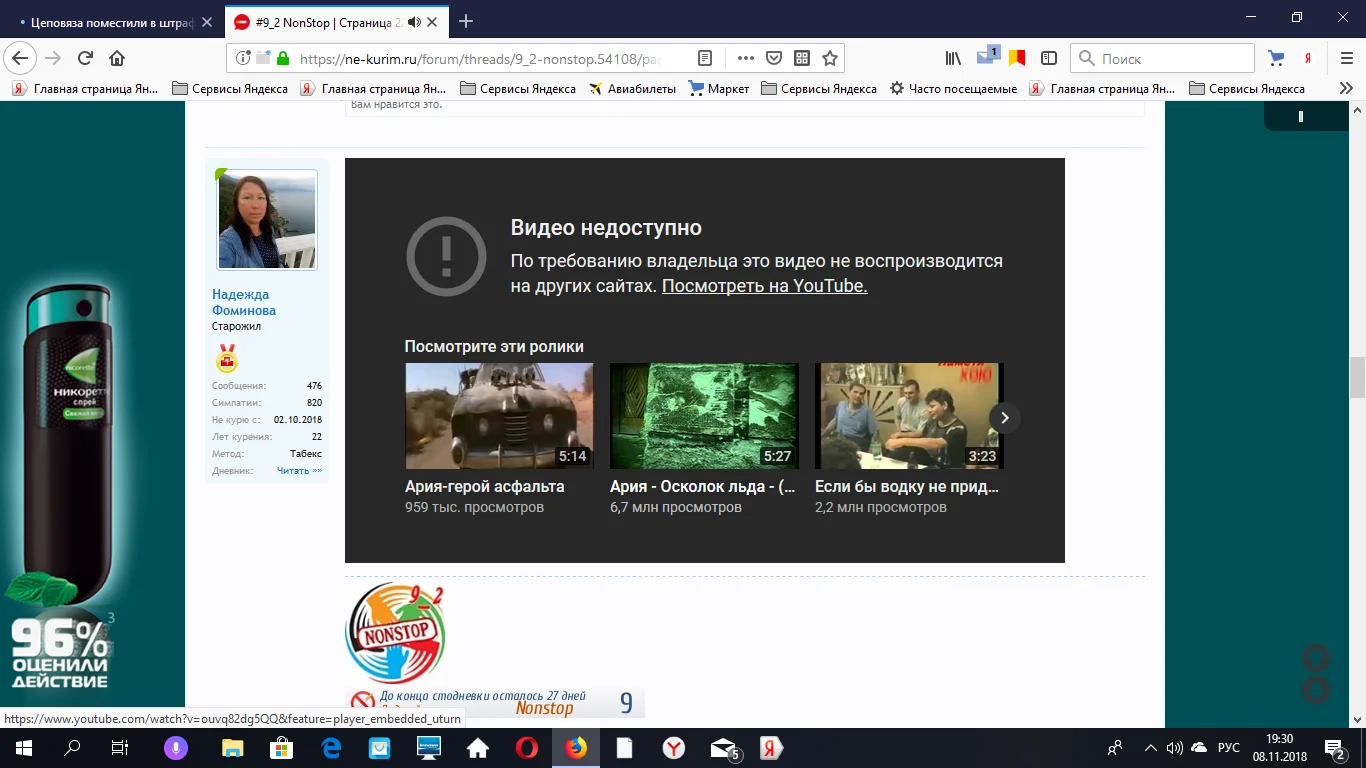
Task: Toggle reader view in address bar
Action: (x=705, y=58)
